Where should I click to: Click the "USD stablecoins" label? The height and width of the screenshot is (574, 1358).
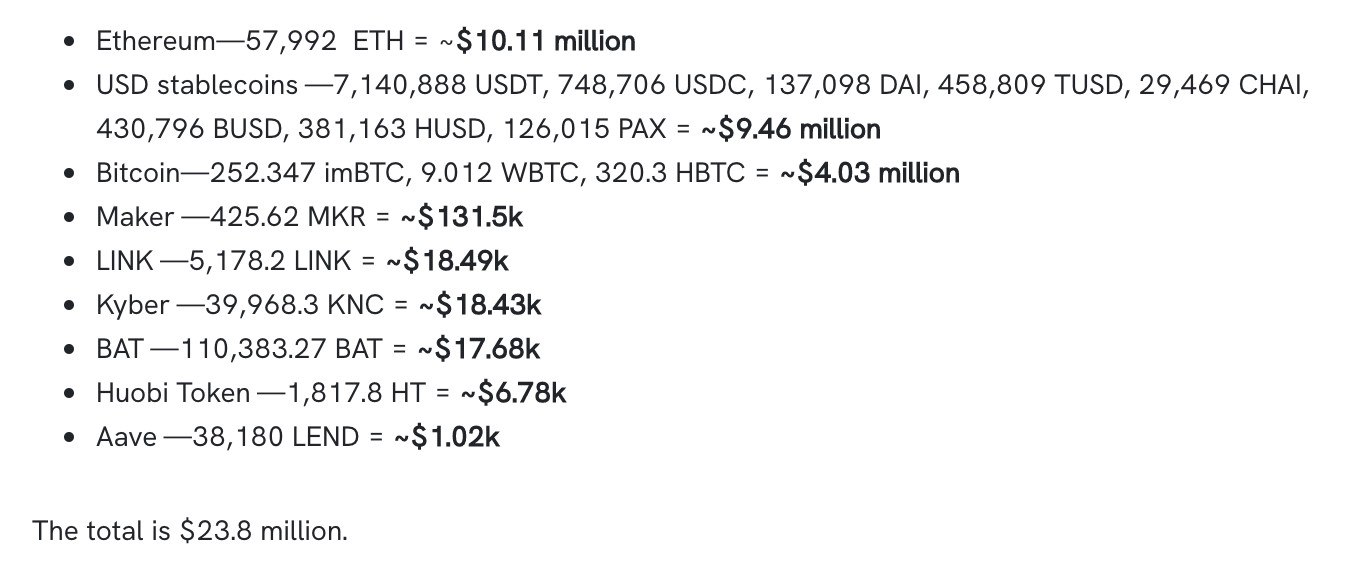[x=196, y=85]
